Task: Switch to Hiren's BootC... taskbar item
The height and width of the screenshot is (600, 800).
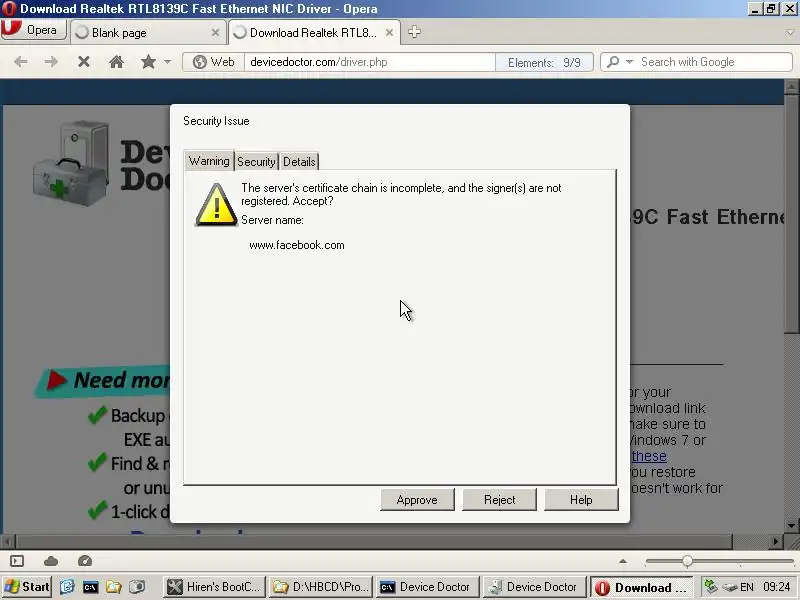Action: click(x=215, y=587)
